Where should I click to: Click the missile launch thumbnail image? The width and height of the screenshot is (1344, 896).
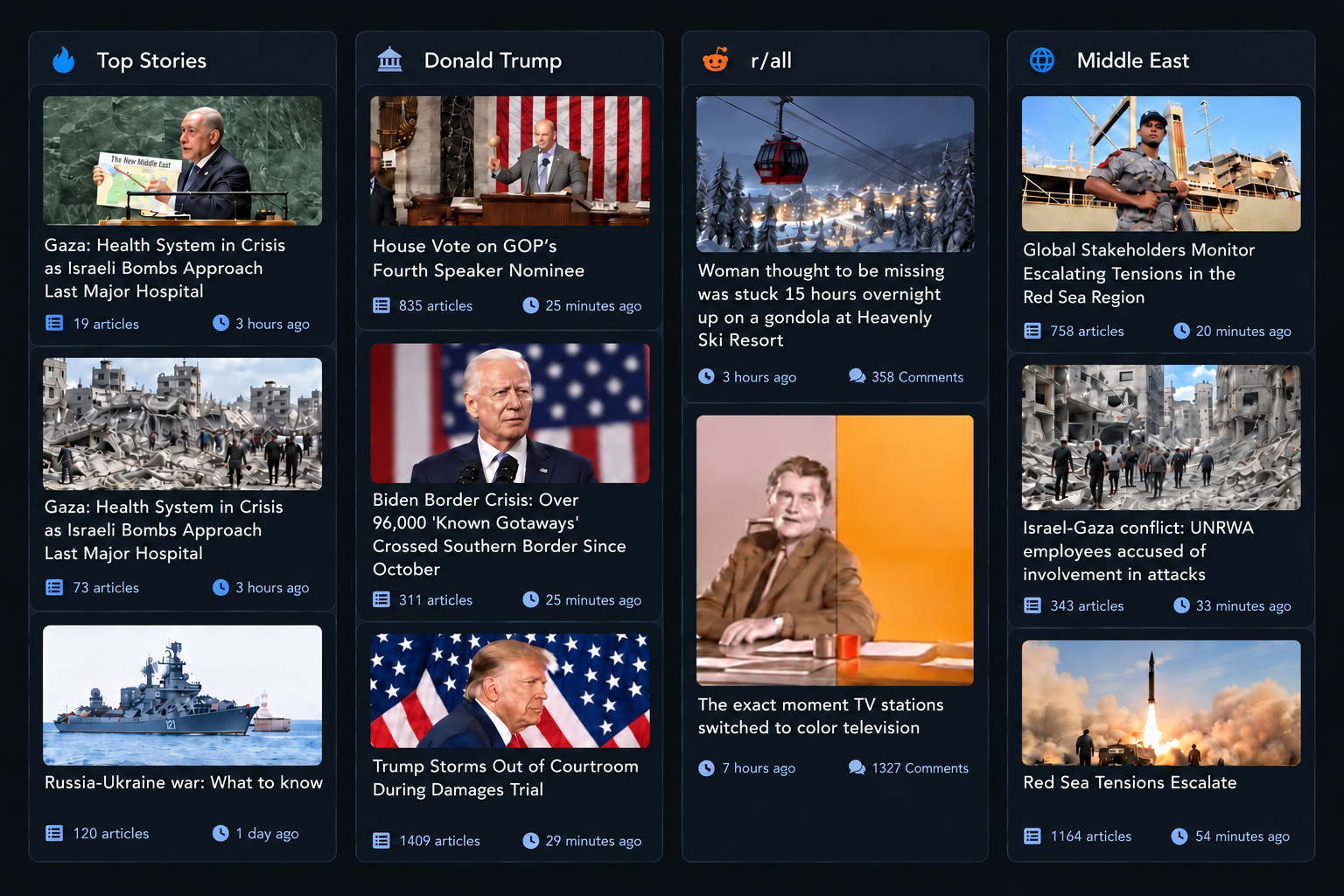[1161, 703]
